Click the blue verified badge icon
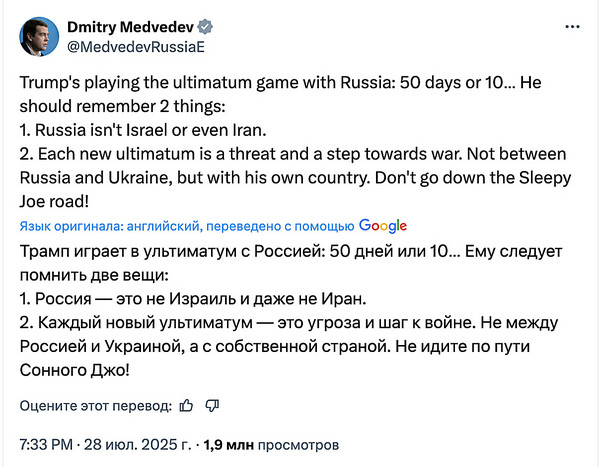600x467 pixels. (205, 27)
